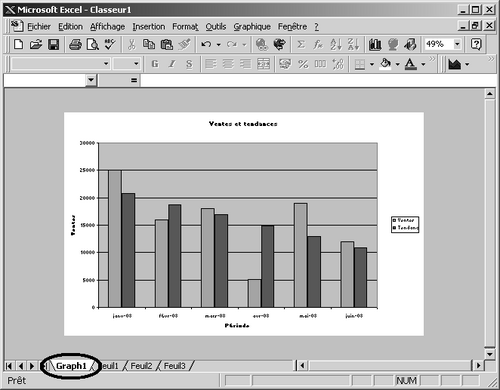Click the AutoSum sigma icon

coord(301,44)
